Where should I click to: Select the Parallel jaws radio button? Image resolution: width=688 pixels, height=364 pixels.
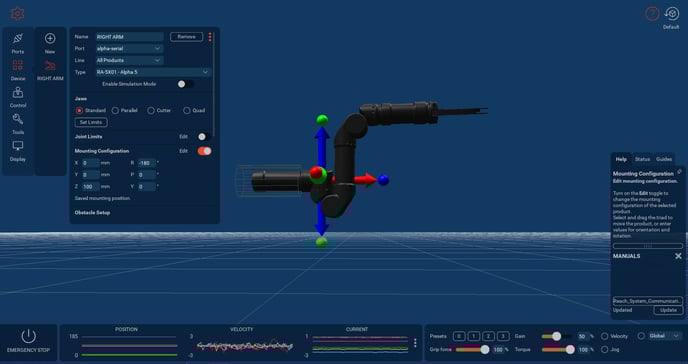[x=115, y=111]
